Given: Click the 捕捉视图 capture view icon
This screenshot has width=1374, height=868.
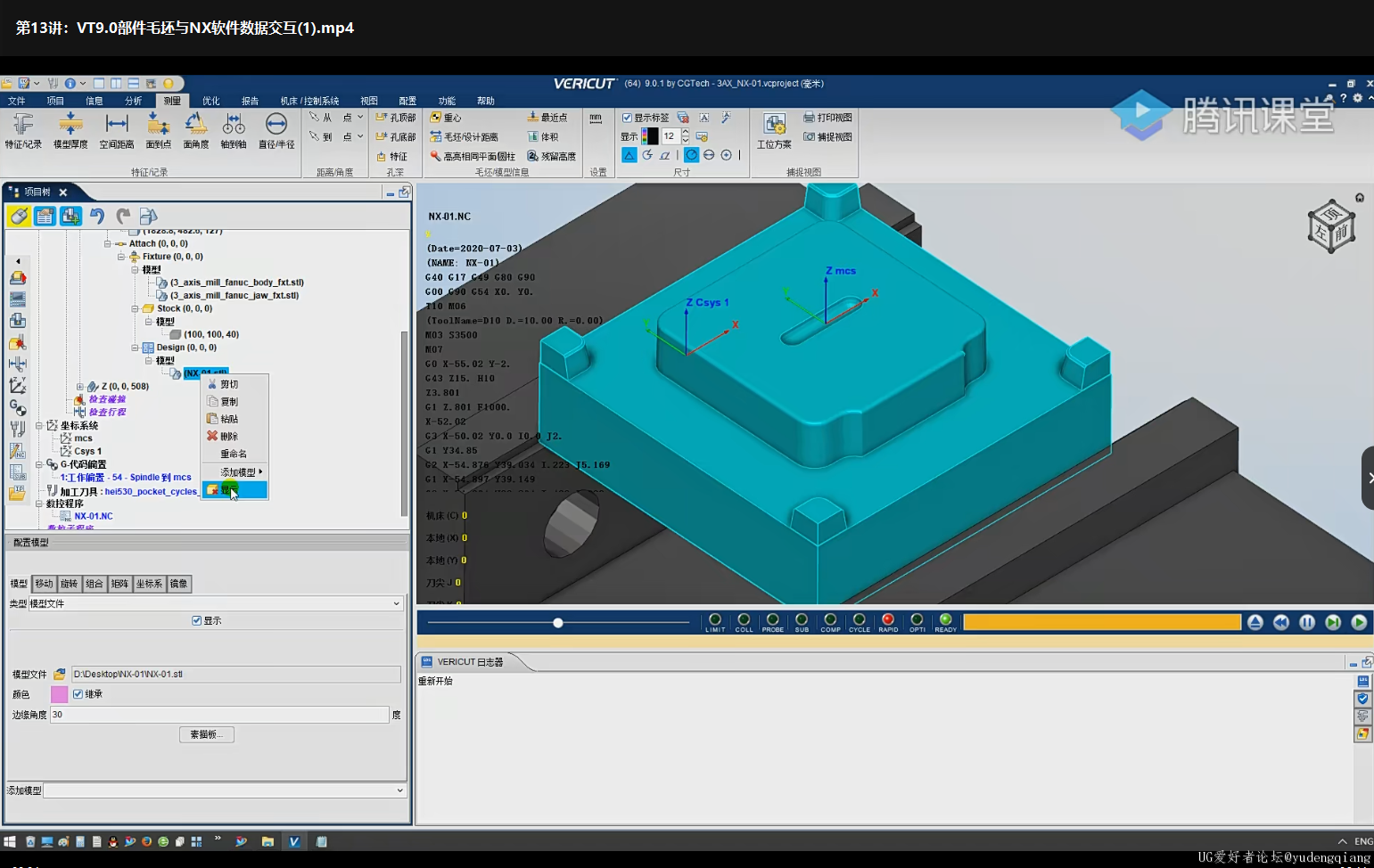Looking at the screenshot, I should pos(827,137).
